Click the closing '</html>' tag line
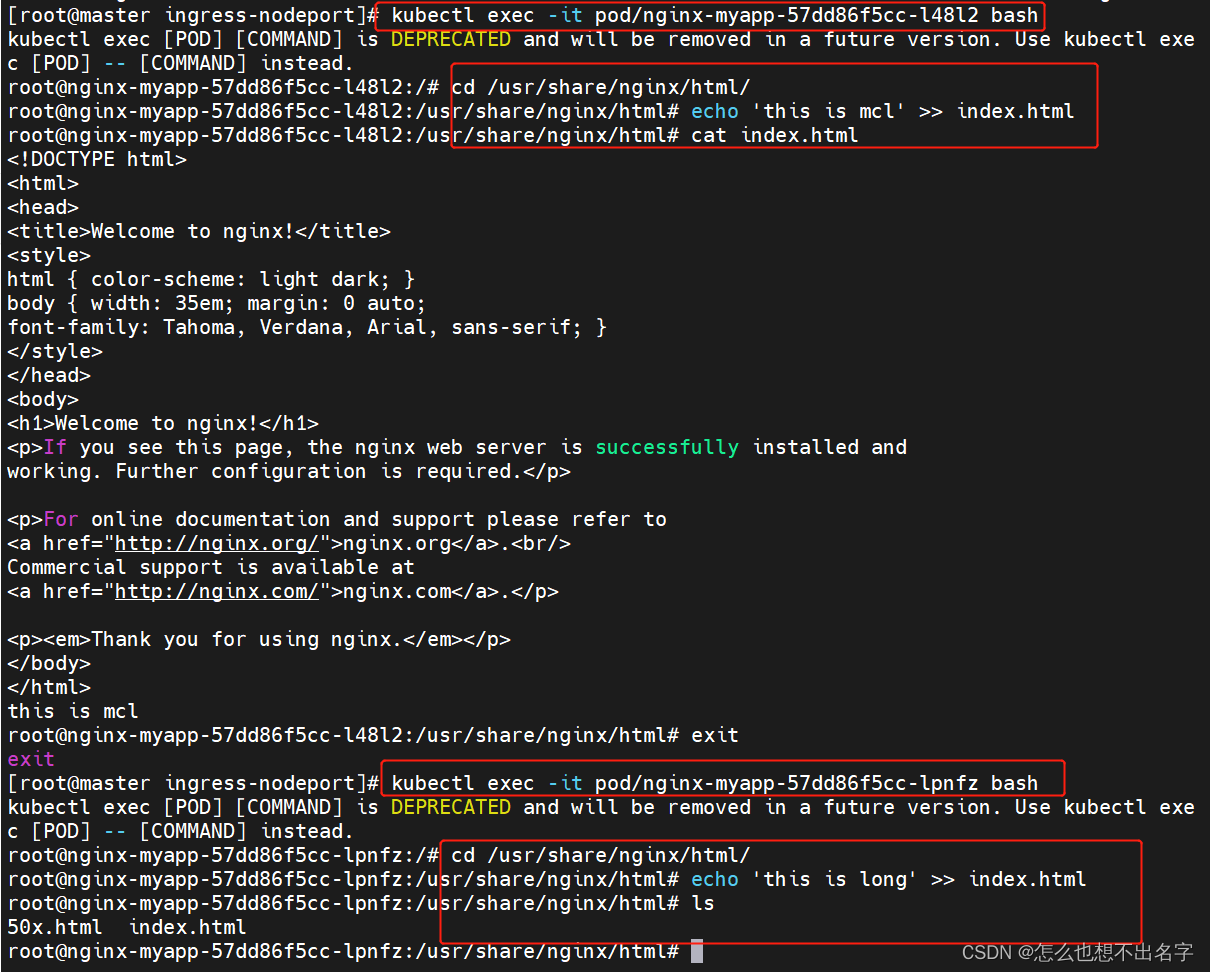The height and width of the screenshot is (972, 1210). coord(49,687)
